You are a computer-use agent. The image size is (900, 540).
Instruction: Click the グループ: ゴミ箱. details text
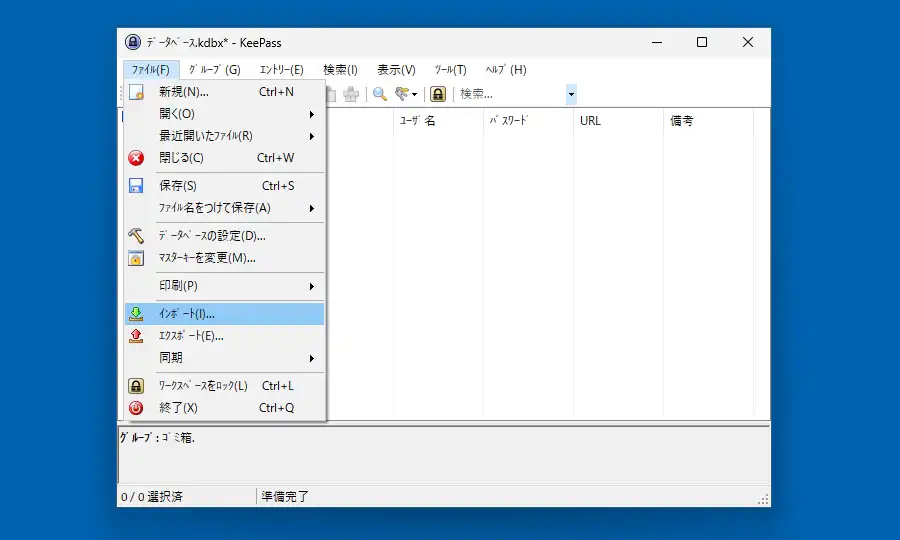click(x=157, y=438)
